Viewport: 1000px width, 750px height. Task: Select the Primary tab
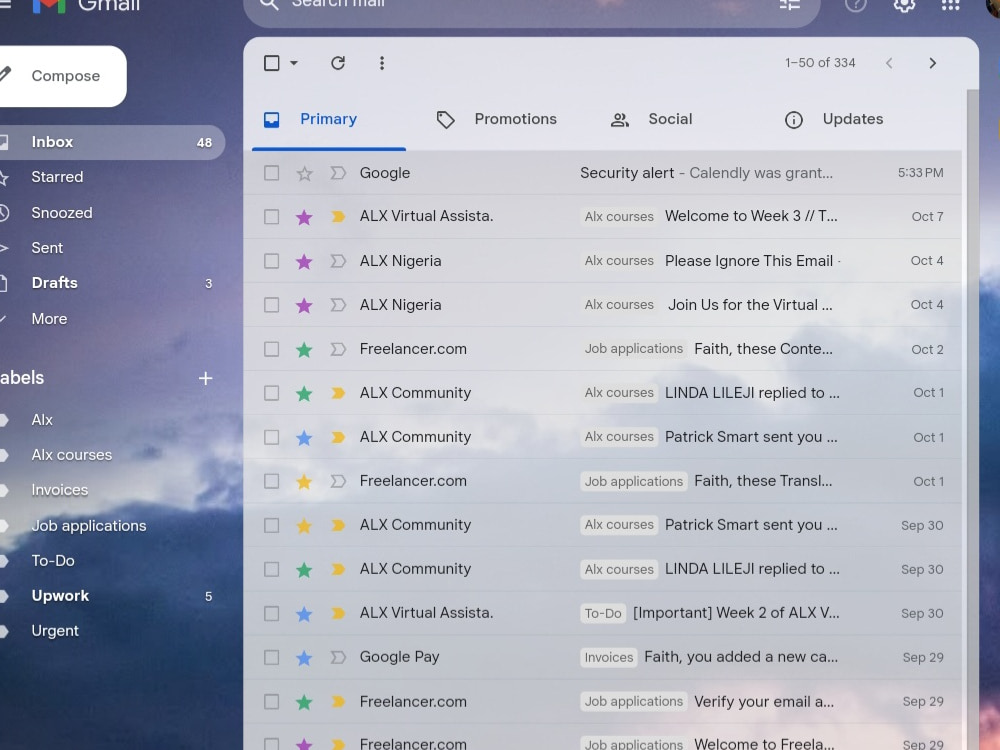(329, 119)
